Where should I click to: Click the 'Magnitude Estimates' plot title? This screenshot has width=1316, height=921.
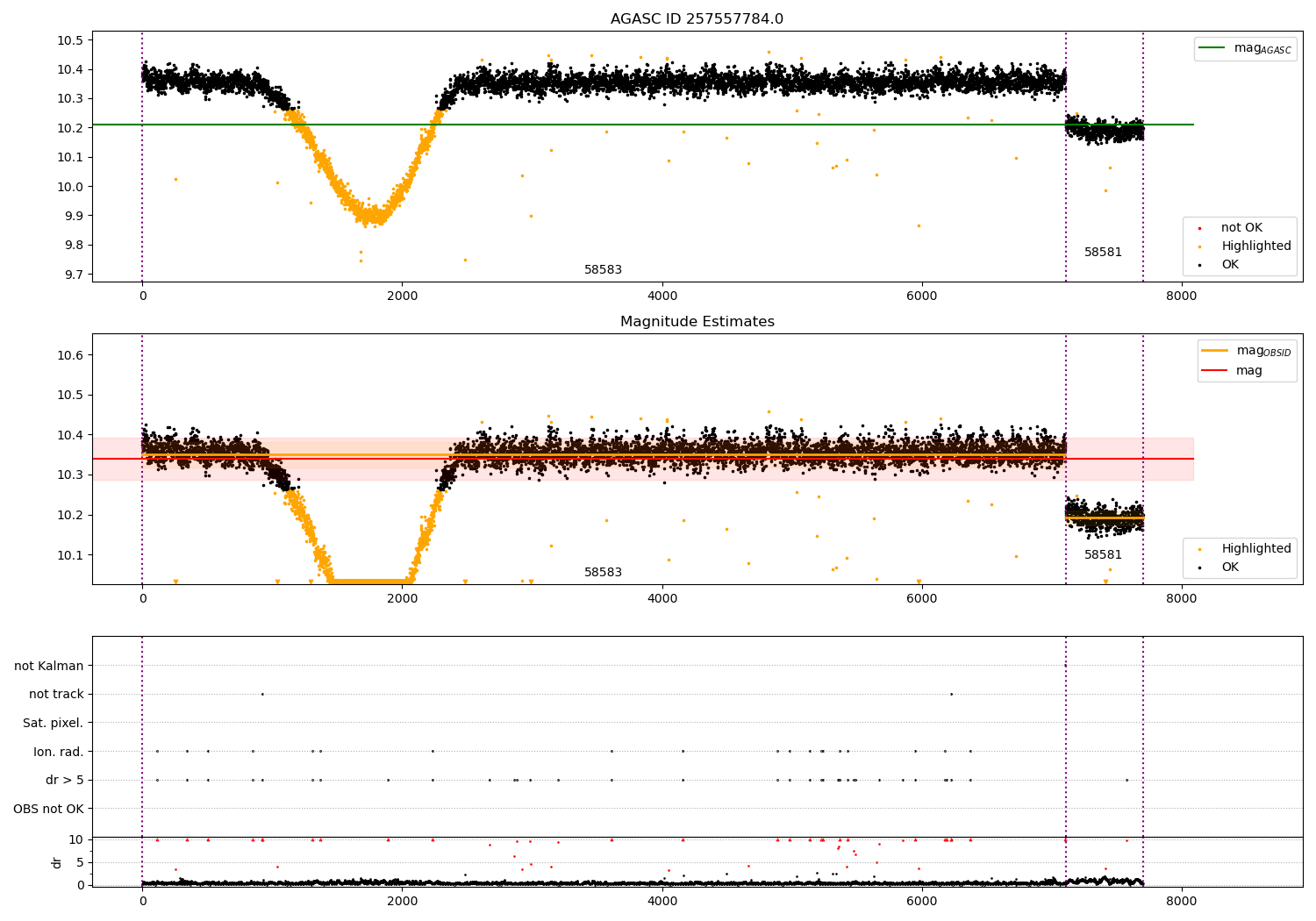[x=697, y=322]
